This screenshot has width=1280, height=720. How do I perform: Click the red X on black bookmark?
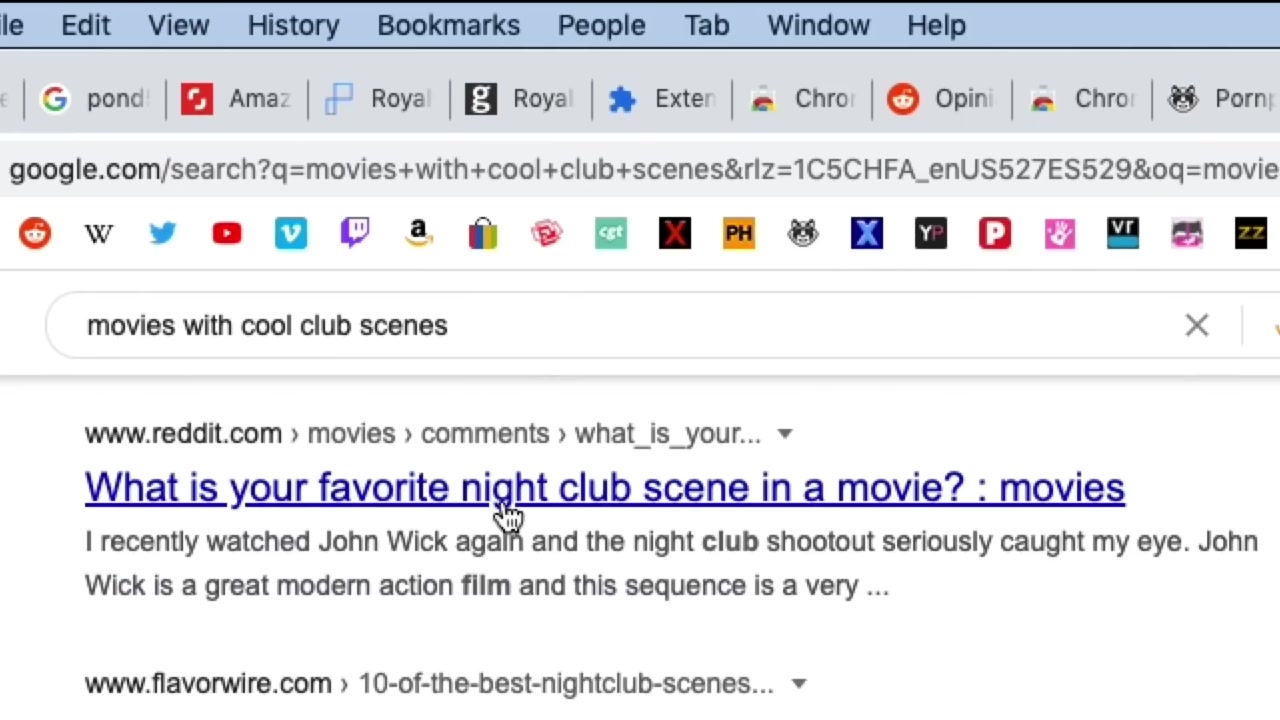pos(675,234)
